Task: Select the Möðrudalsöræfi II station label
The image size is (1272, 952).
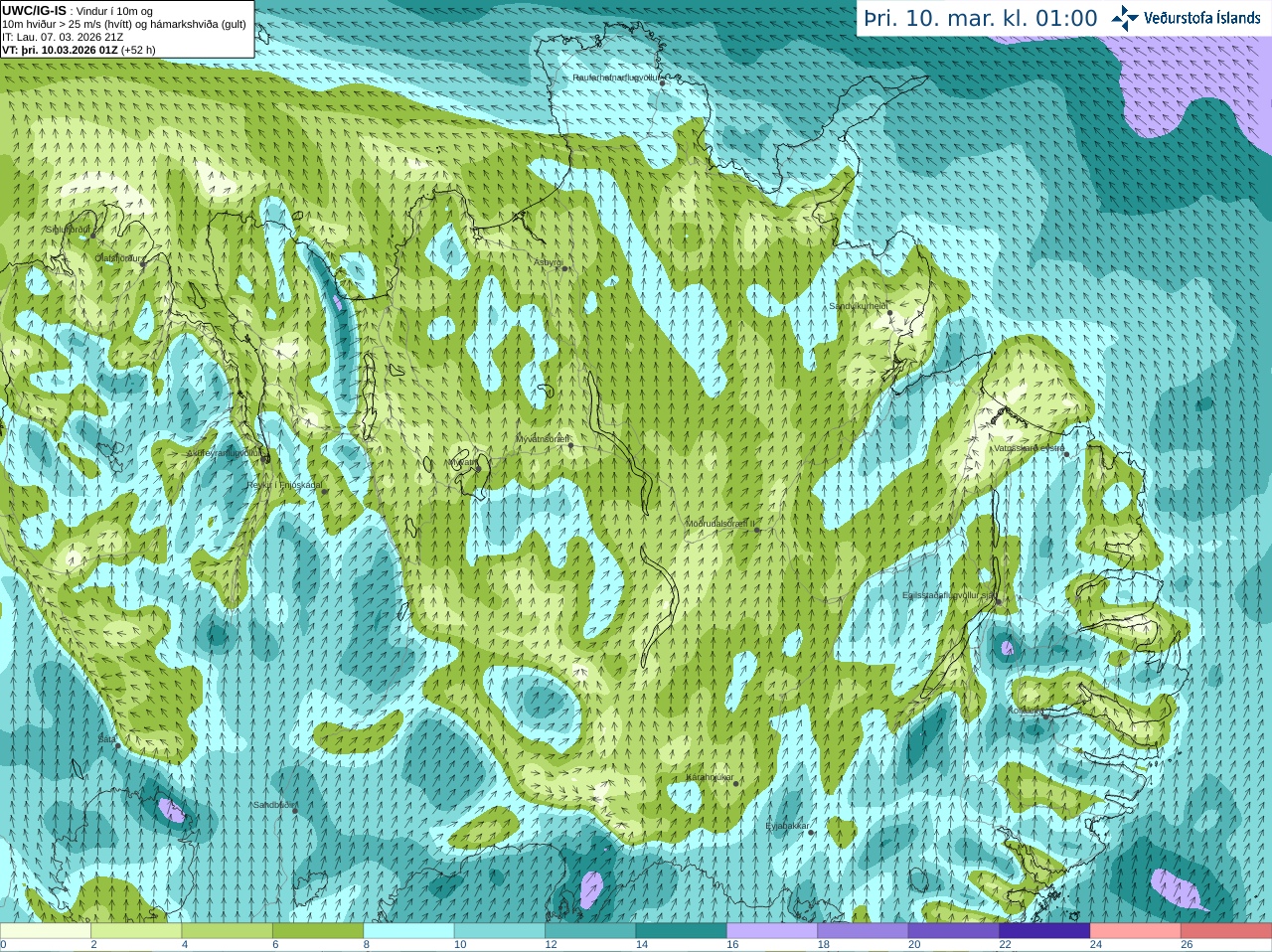Action: [720, 523]
